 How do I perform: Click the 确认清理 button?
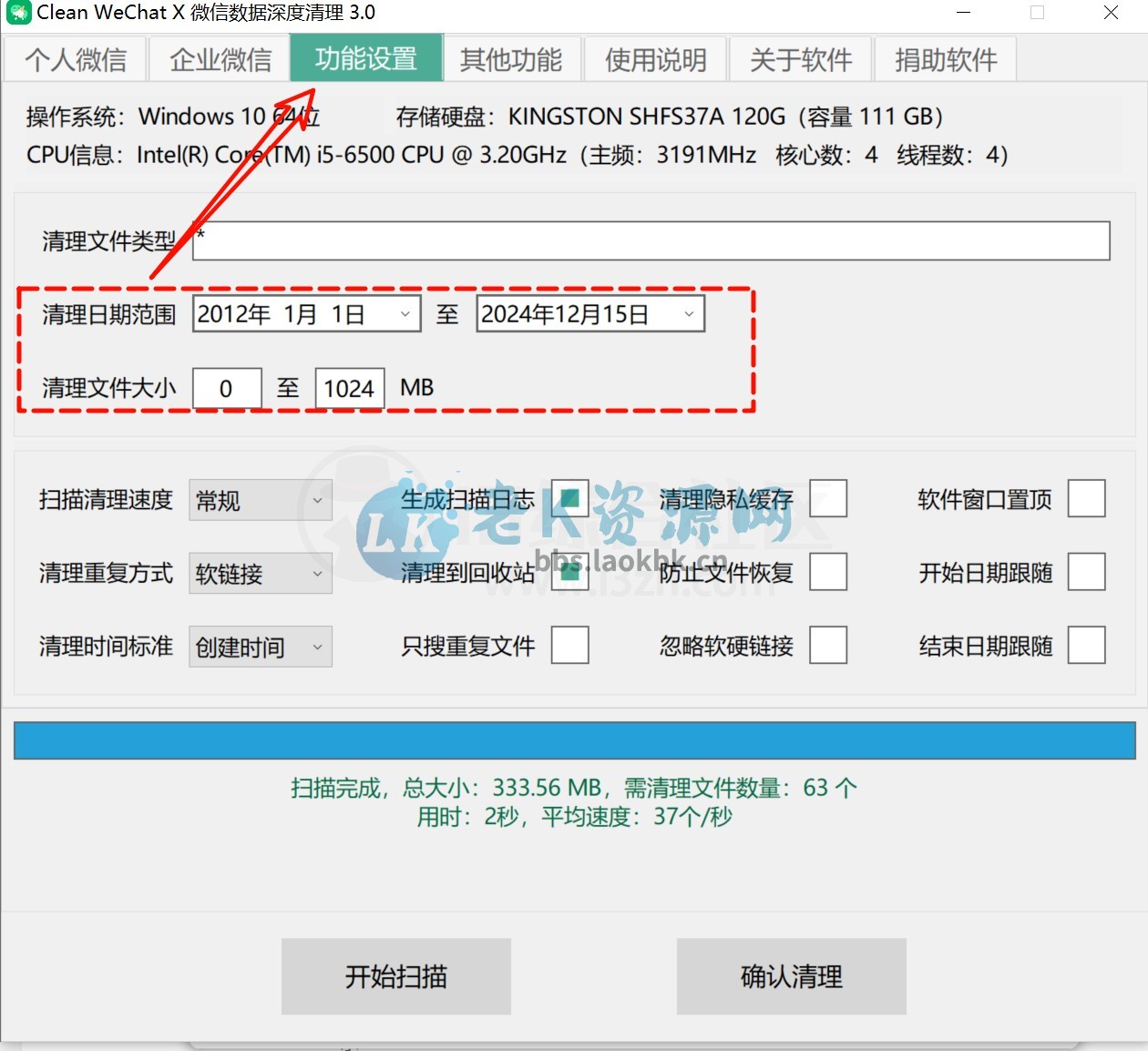tap(792, 976)
